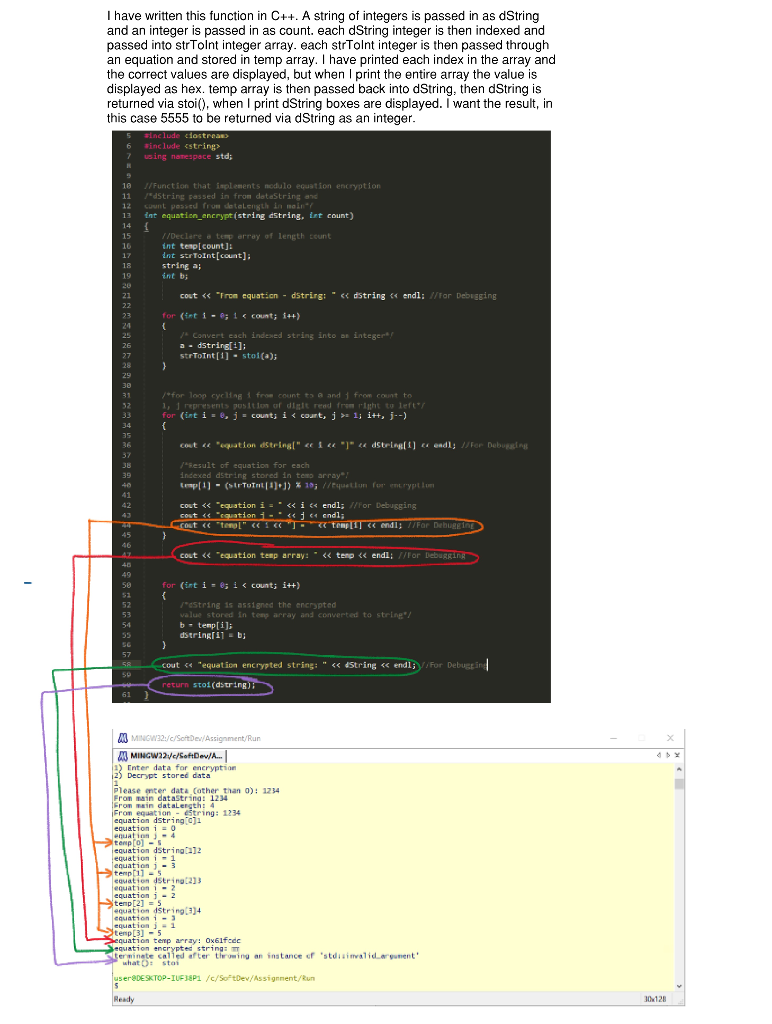This screenshot has width=772, height=1024.
Task: Click the user@DESKTOP-IUF38P1 prompt line
Action: (x=214, y=978)
